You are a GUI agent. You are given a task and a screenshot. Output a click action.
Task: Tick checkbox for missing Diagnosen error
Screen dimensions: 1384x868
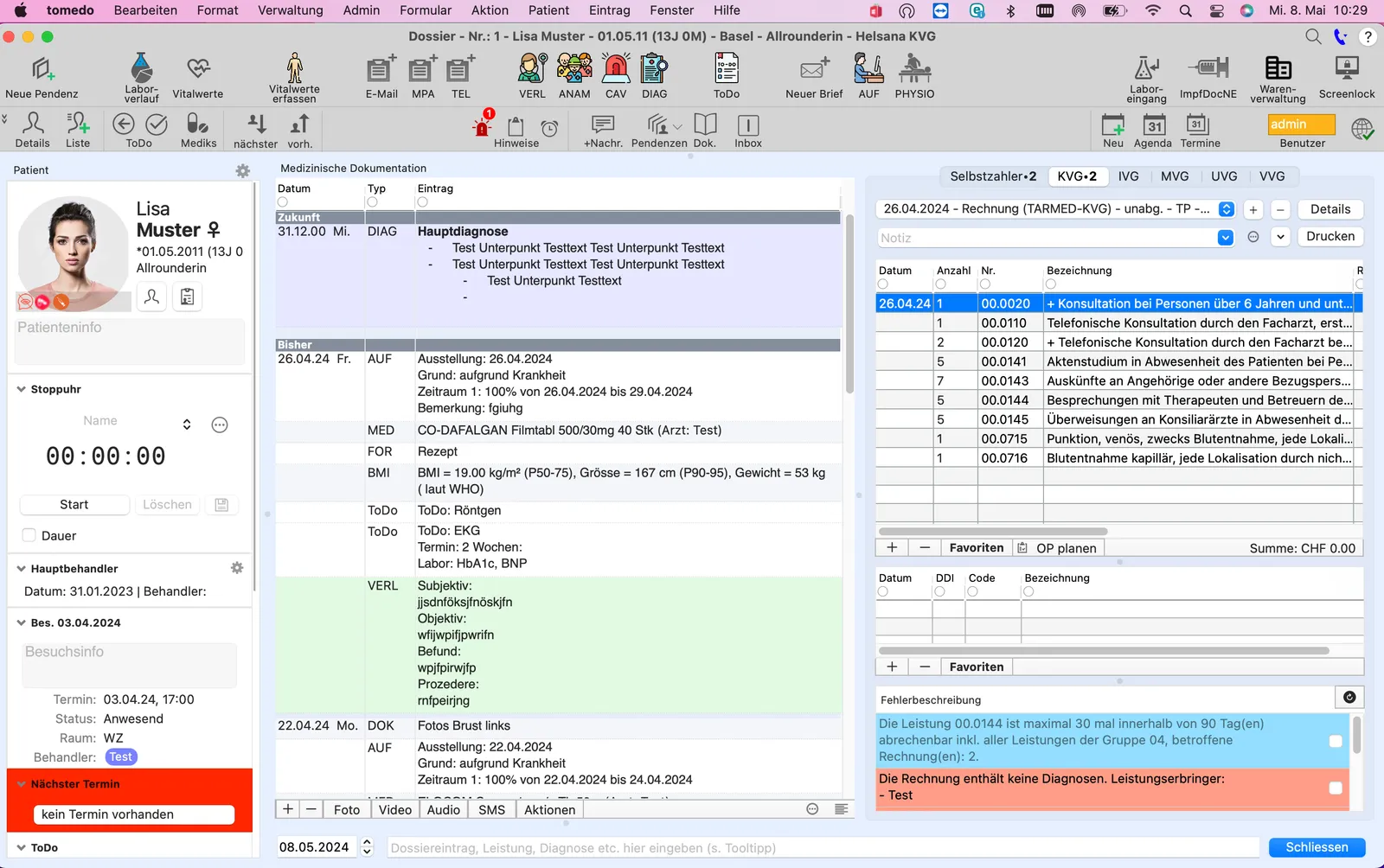click(1336, 788)
